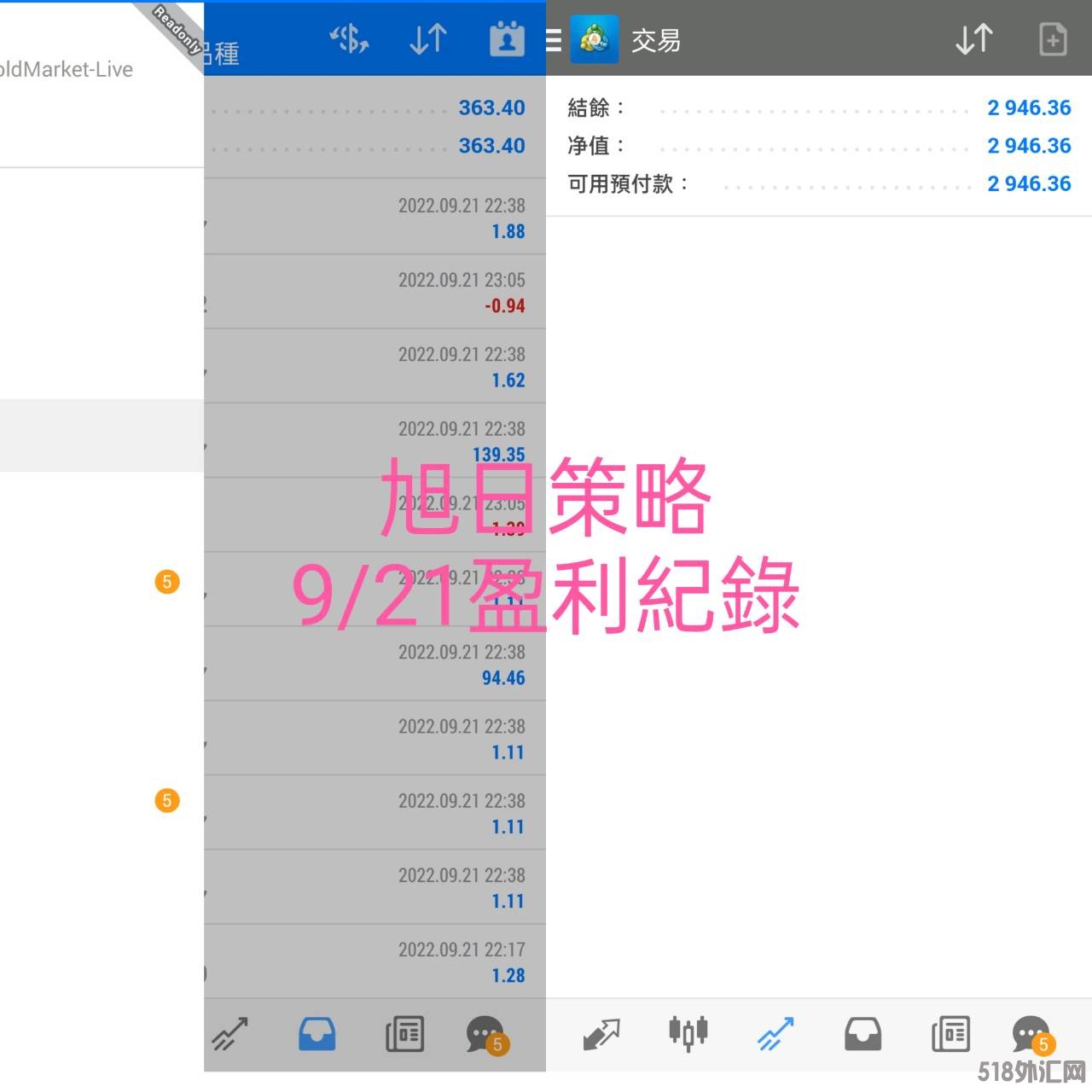Tap trade trend icon in left bottom bar
This screenshot has height=1092, width=1092.
[229, 1035]
